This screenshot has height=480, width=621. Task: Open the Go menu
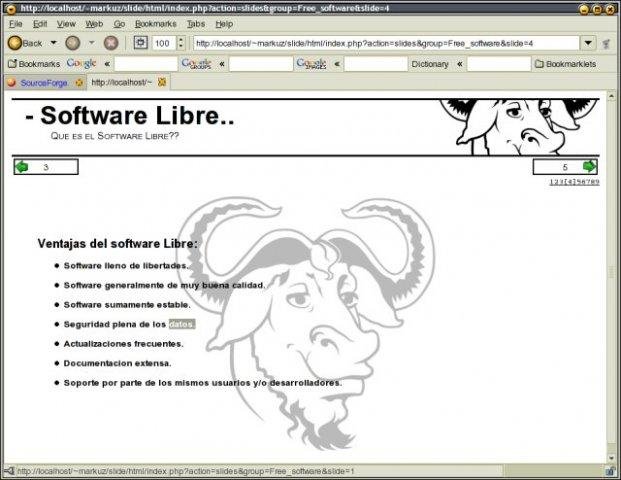119,24
